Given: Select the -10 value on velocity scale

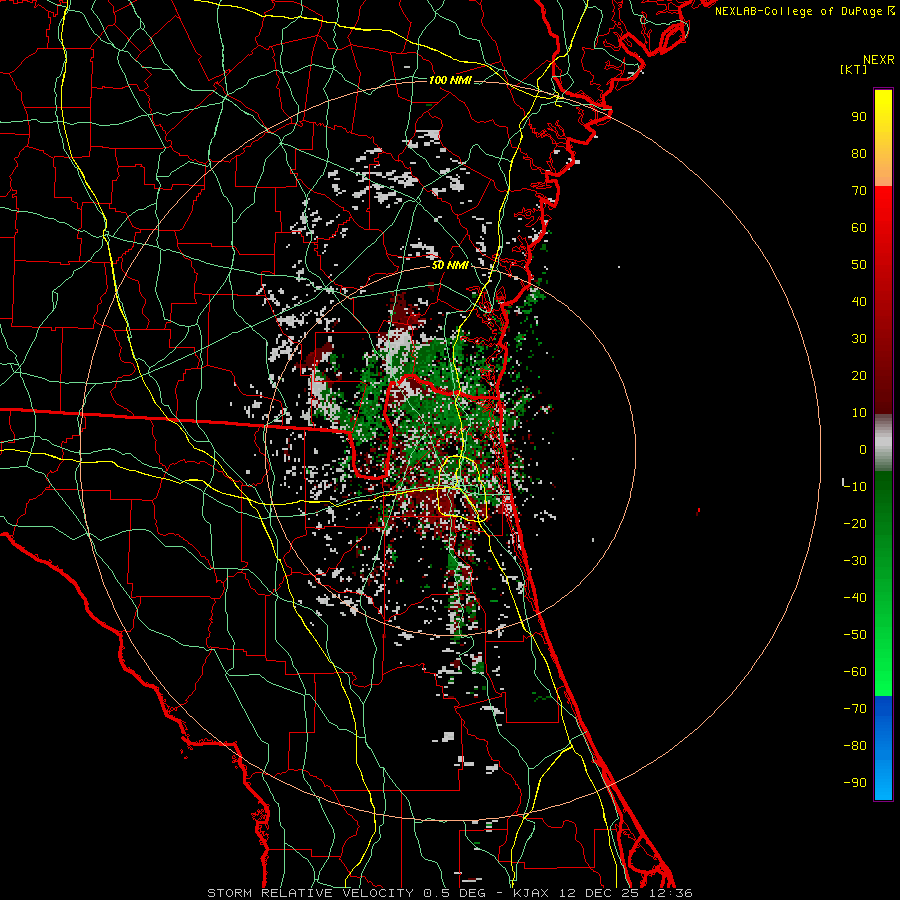Looking at the screenshot, I should (855, 486).
